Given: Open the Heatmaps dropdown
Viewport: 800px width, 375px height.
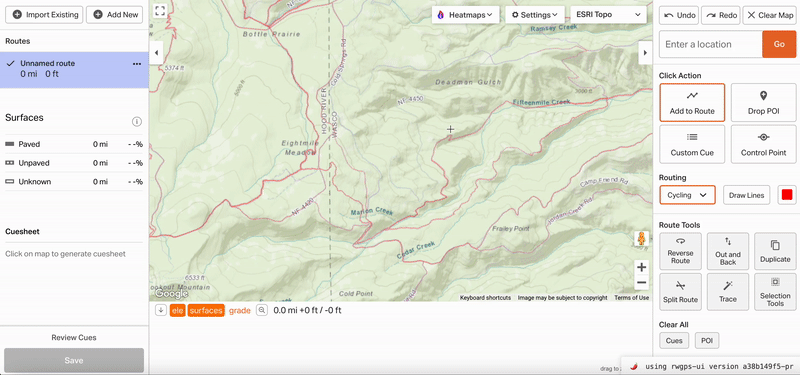Looking at the screenshot, I should (465, 15).
